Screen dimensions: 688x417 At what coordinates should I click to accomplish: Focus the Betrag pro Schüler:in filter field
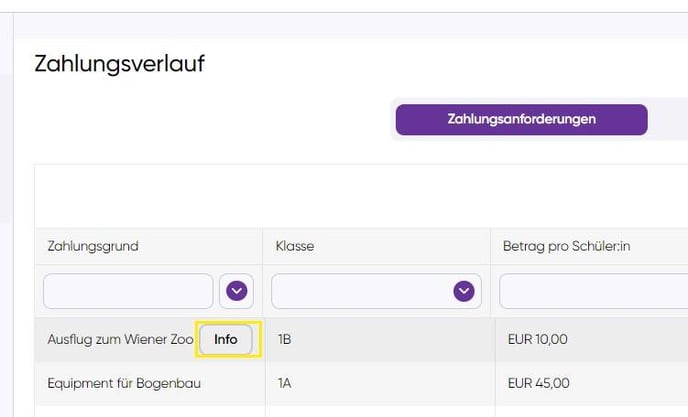[x=594, y=291]
